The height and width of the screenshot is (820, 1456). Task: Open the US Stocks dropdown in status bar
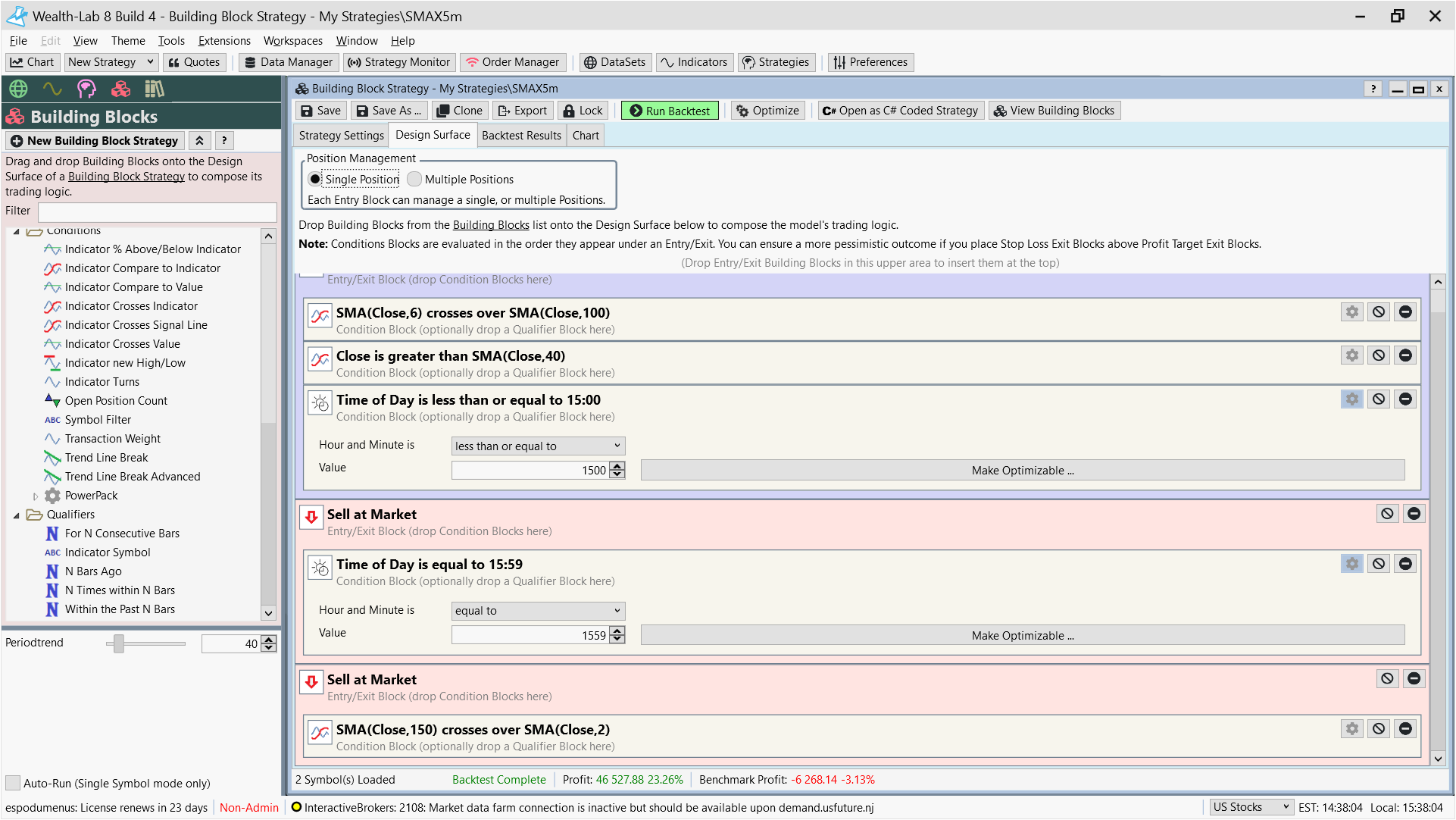click(1250, 807)
